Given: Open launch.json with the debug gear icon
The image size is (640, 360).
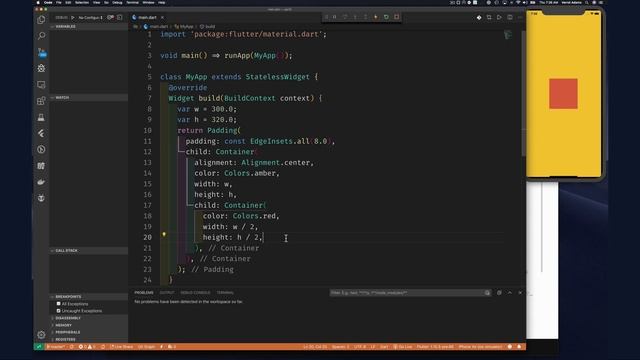Looking at the screenshot, I should pyautogui.click(x=110, y=18).
